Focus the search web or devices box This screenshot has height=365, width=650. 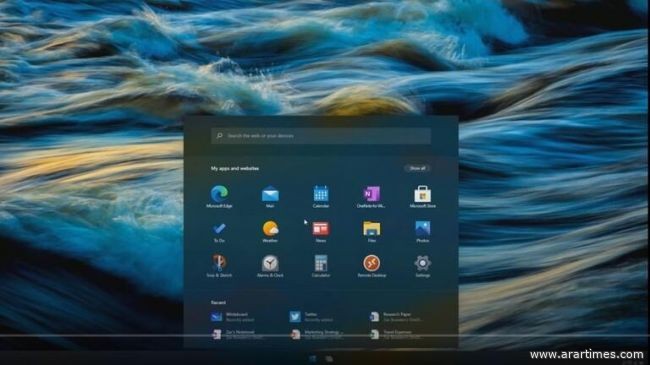point(321,136)
